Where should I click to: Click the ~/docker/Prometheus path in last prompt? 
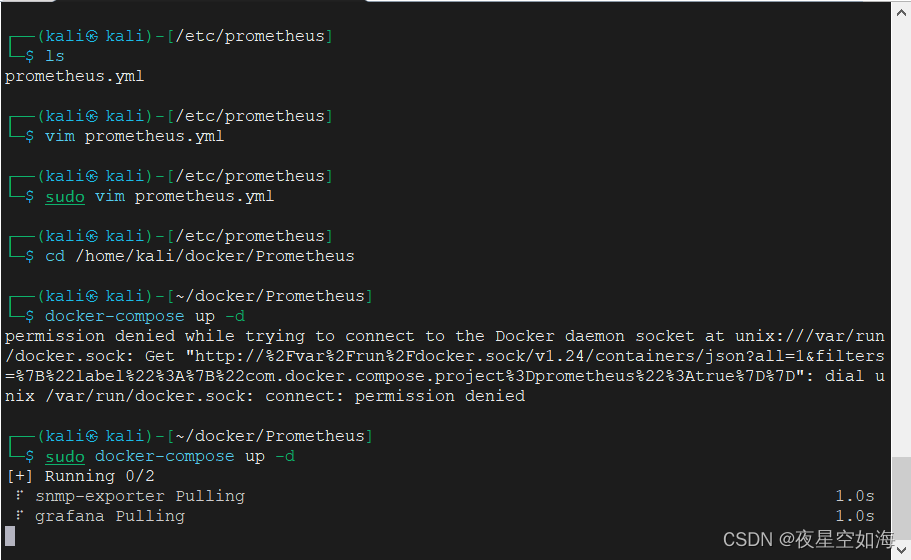click(x=270, y=436)
